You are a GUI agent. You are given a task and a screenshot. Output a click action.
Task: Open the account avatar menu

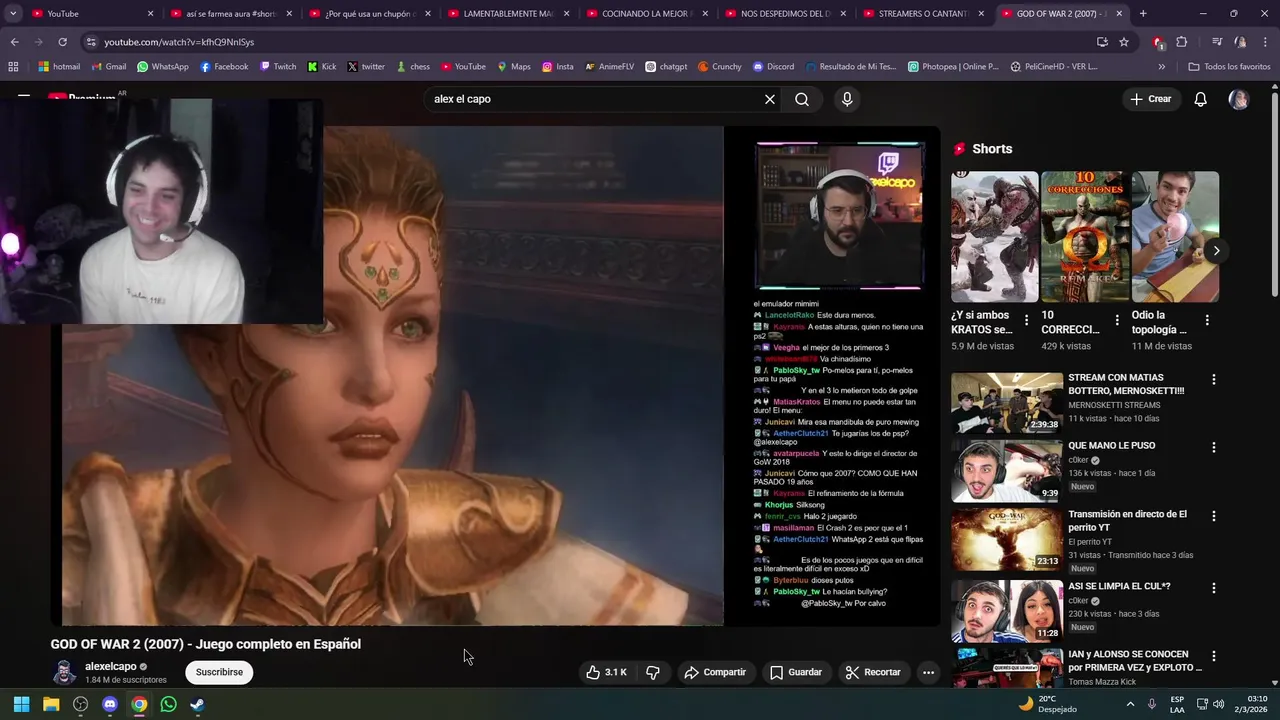coord(1239,99)
